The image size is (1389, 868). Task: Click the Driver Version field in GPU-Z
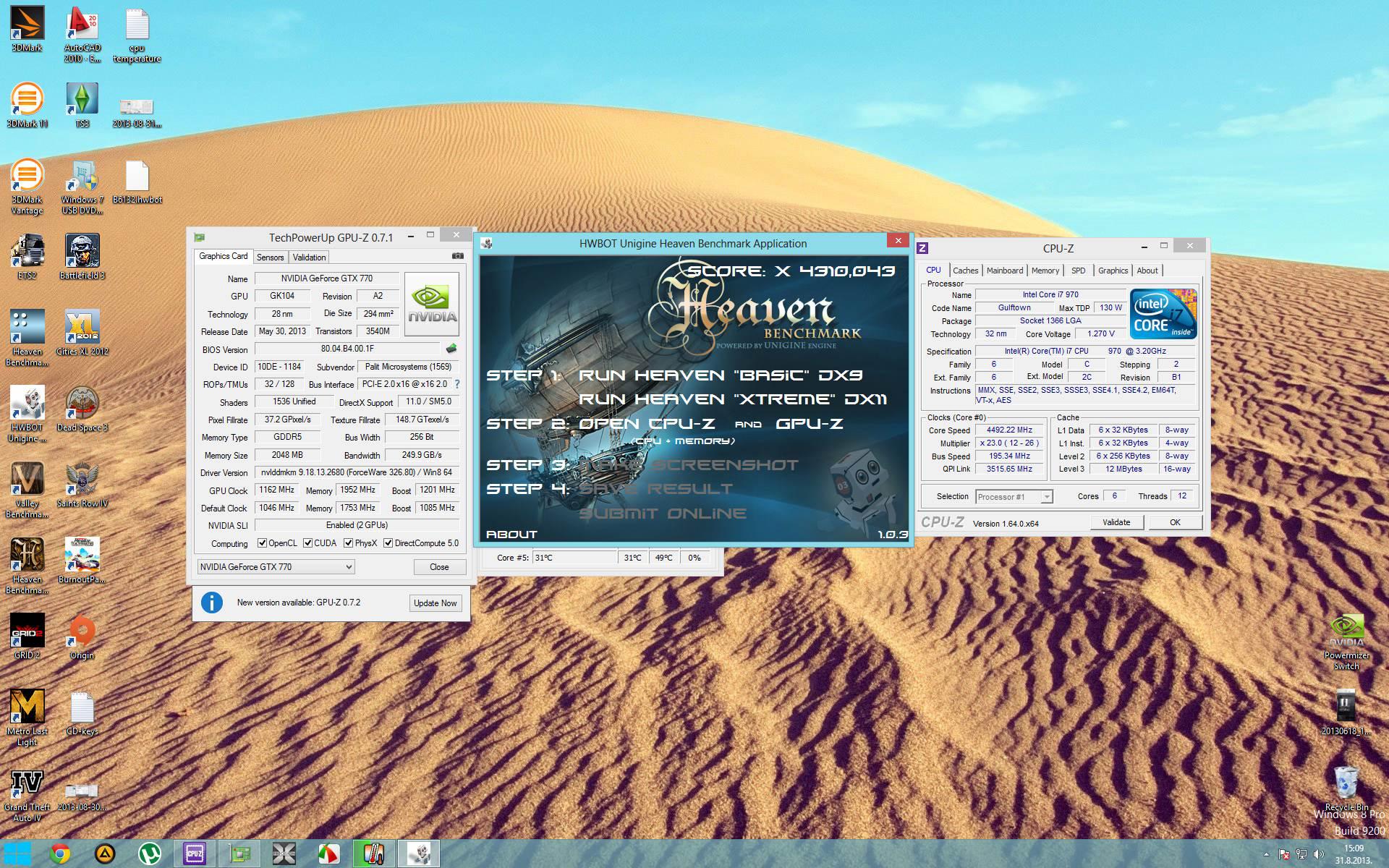[x=357, y=472]
